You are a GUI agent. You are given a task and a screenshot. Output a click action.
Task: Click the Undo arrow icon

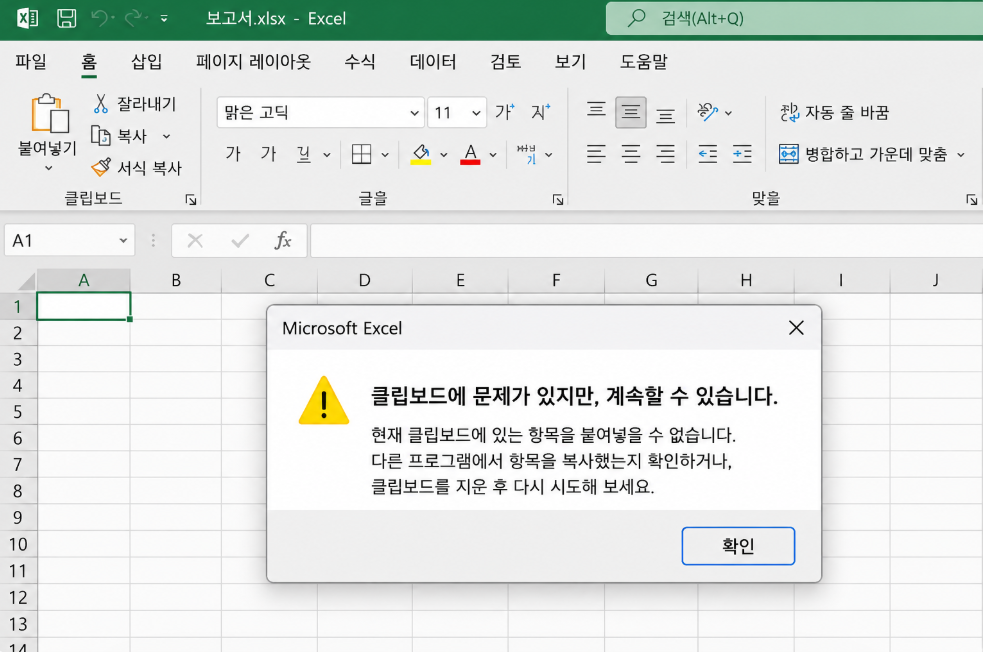pos(99,18)
